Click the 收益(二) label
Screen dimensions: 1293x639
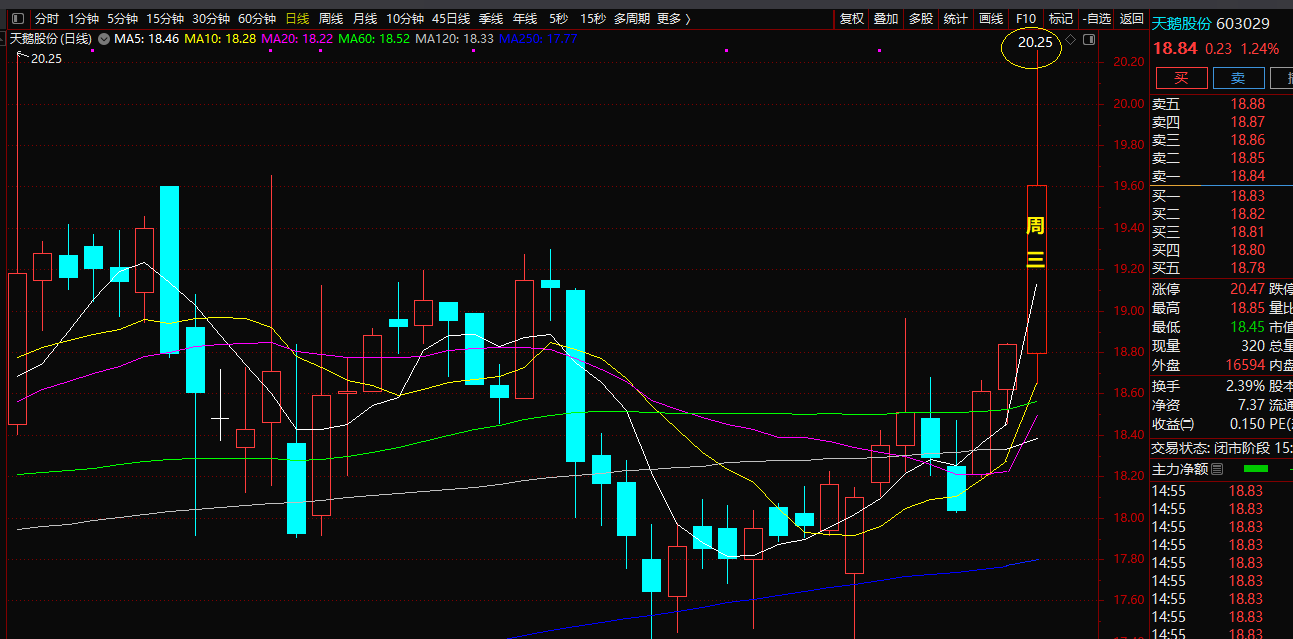pos(1173,423)
